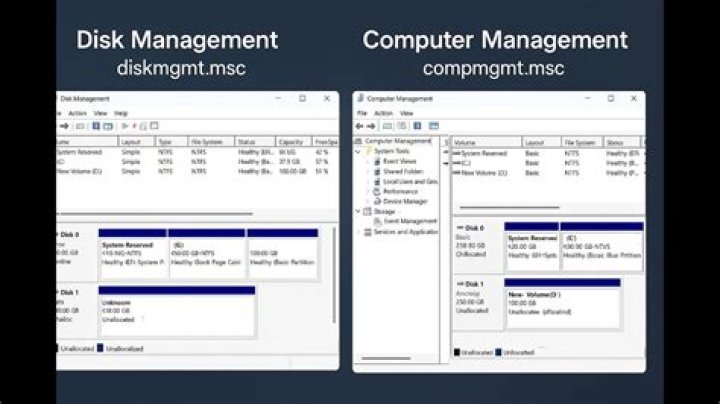Click the black legend swatch in Computer Management
This screenshot has width=720, height=404.
tap(457, 352)
